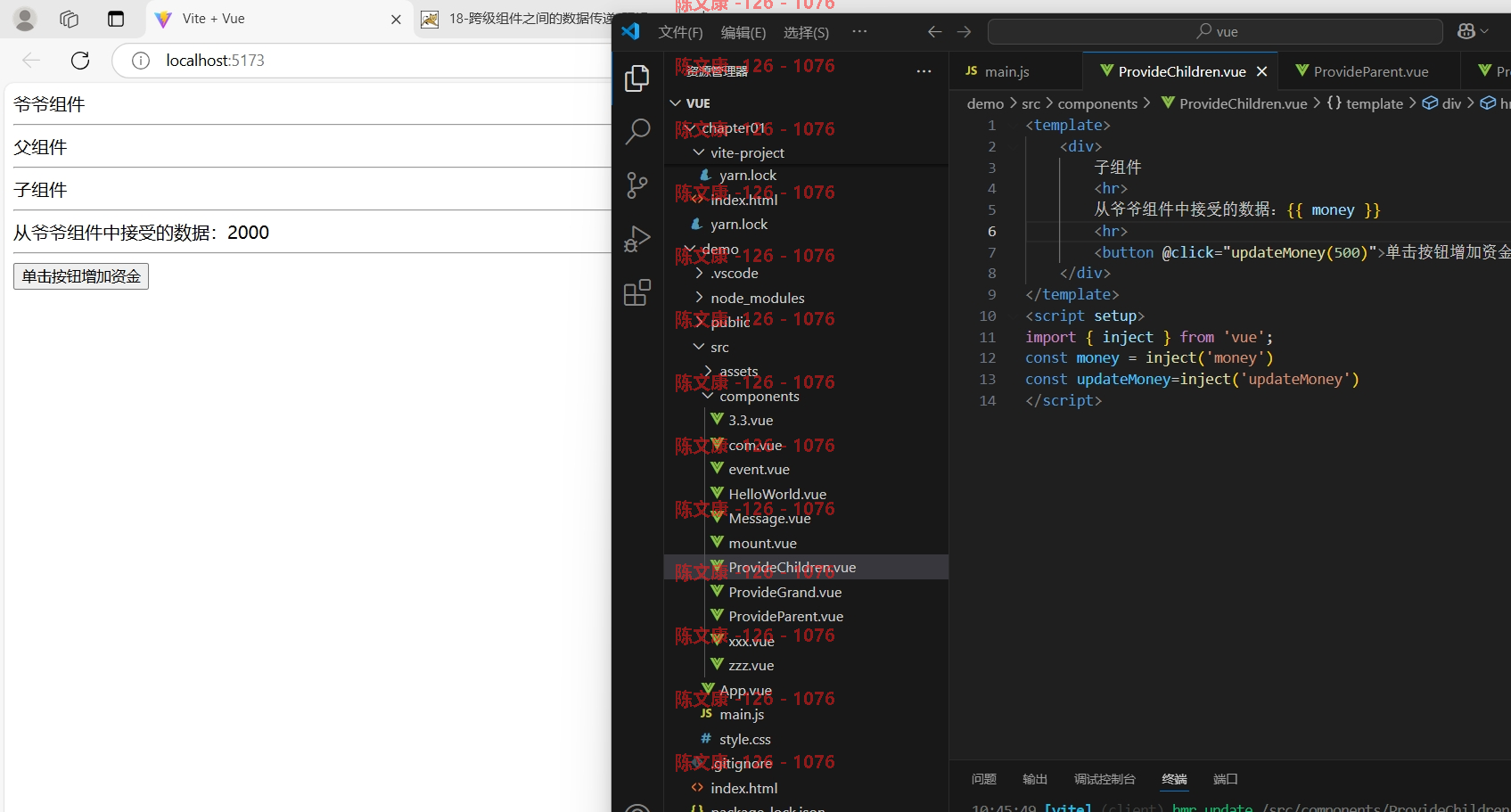The width and height of the screenshot is (1511, 812).
Task: Expand the .vscode folder
Action: (x=699, y=273)
